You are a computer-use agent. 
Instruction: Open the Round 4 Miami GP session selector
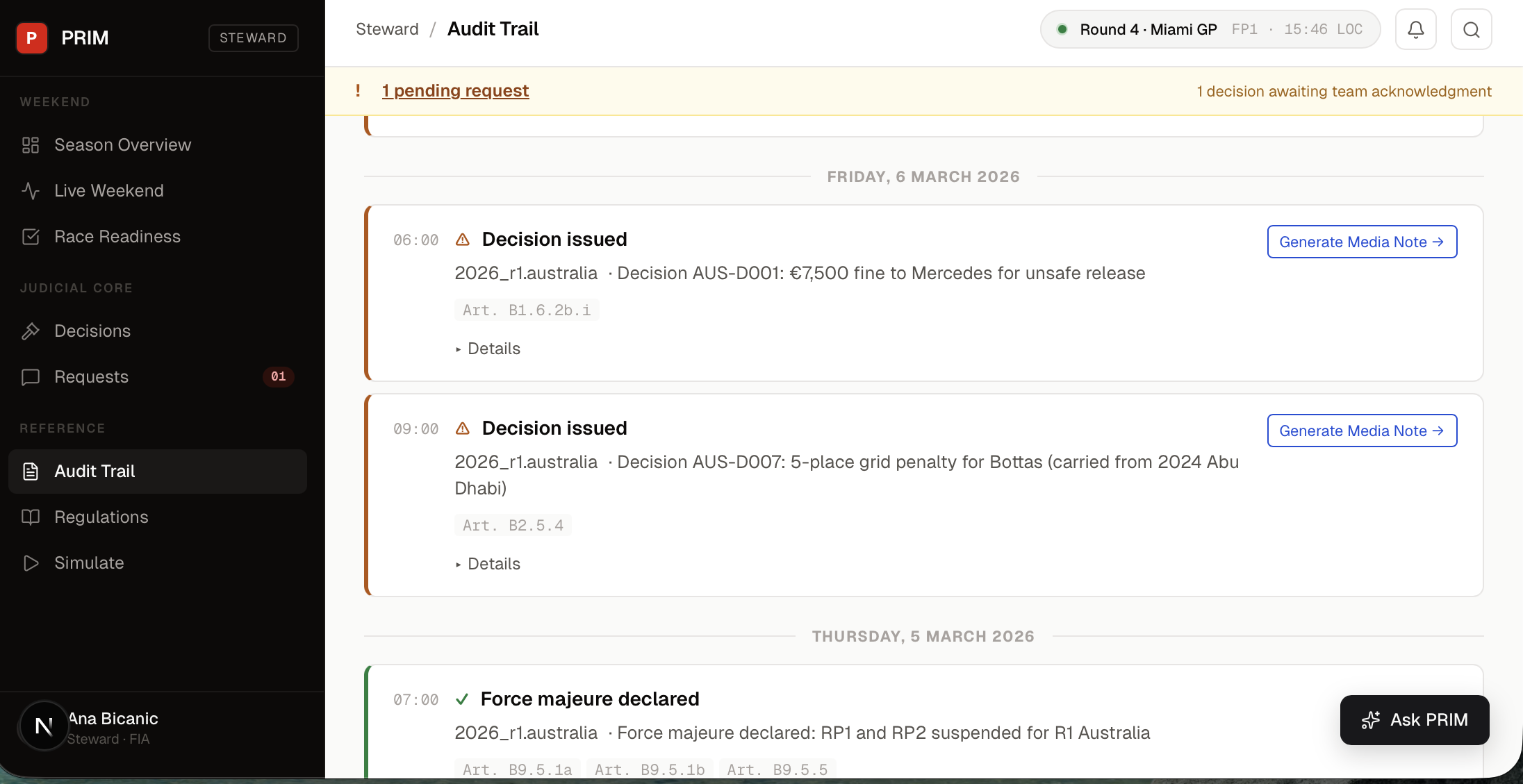[1209, 29]
